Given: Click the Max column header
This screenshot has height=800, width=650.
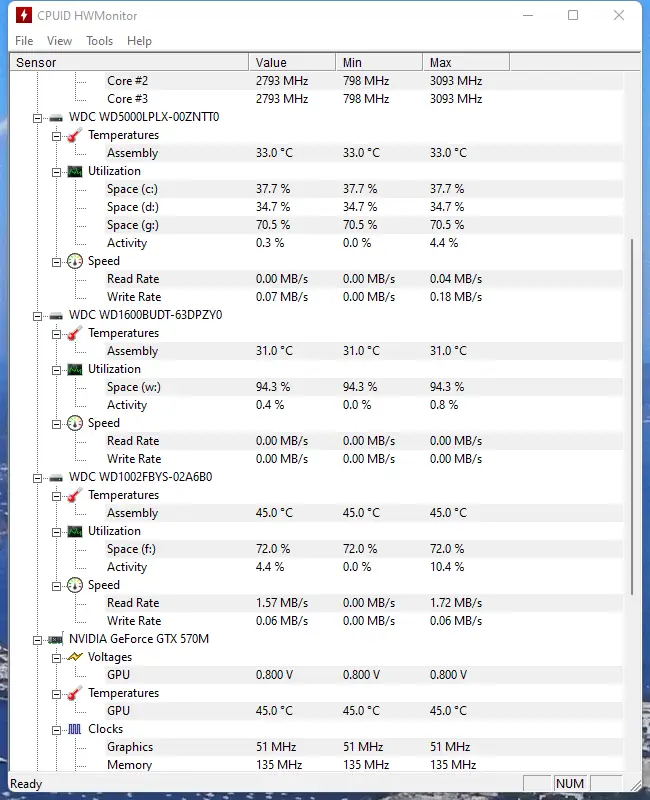Looking at the screenshot, I should pos(465,62).
